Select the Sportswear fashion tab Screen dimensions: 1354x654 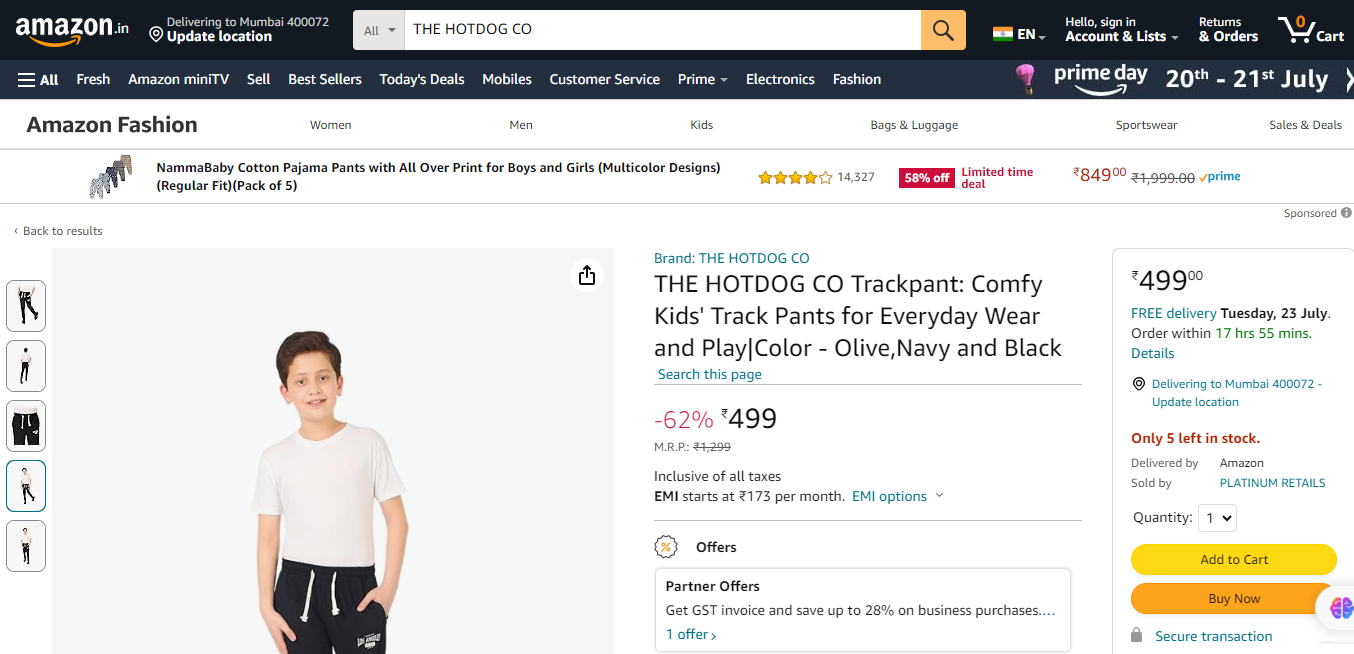[x=1146, y=125]
